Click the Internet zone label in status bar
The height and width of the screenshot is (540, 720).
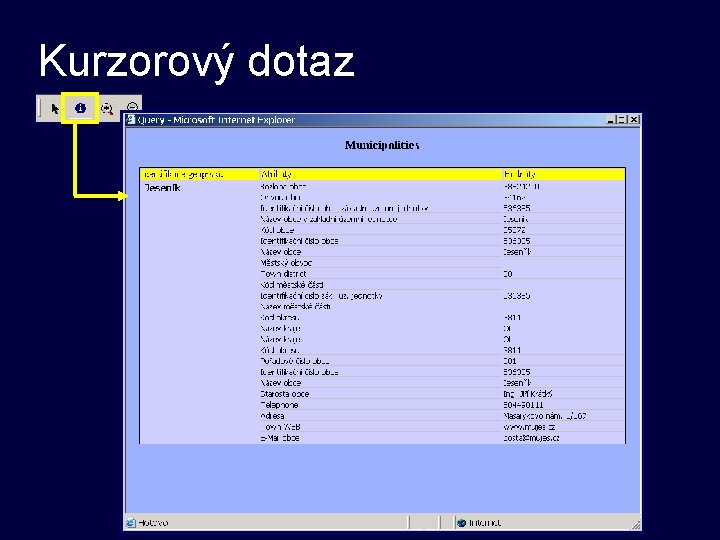click(x=485, y=523)
